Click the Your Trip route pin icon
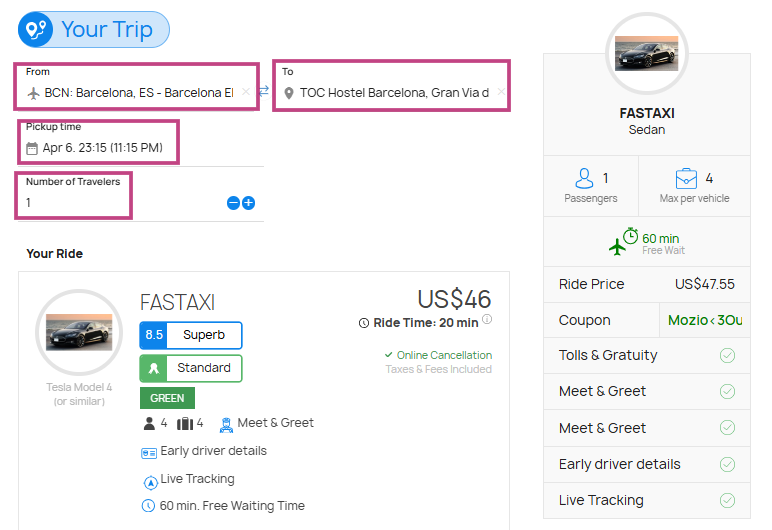772x530 pixels. (x=37, y=29)
